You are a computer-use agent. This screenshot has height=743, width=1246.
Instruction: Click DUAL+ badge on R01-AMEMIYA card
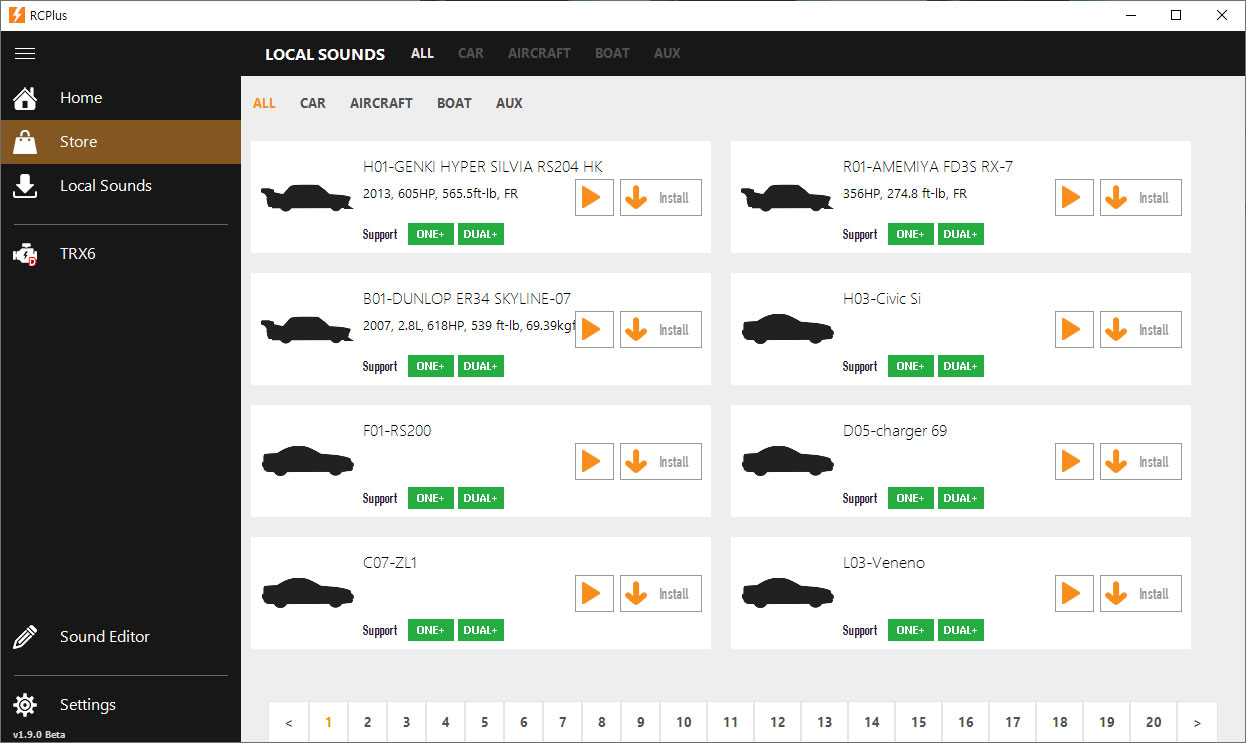coord(960,234)
